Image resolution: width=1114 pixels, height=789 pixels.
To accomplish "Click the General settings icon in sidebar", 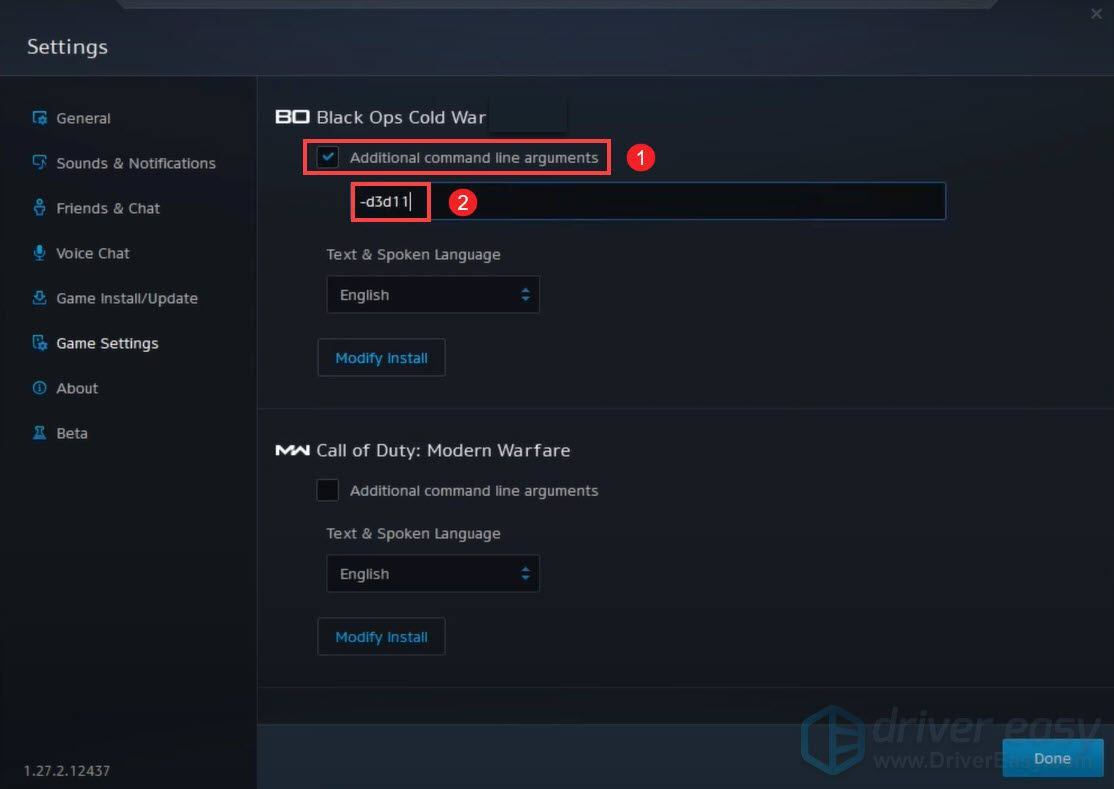I will point(40,118).
